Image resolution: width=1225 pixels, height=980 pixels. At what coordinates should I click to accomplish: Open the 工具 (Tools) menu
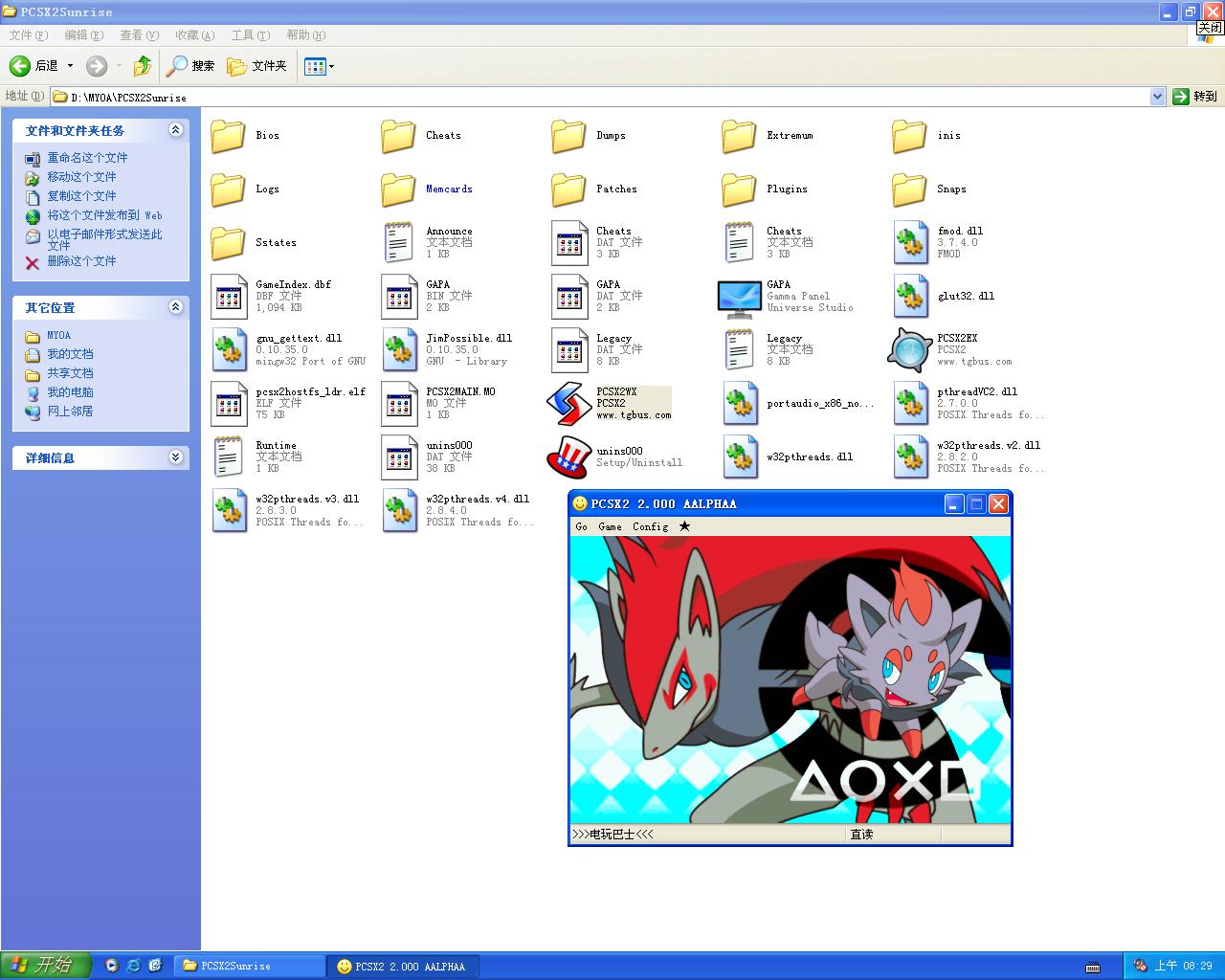250,35
